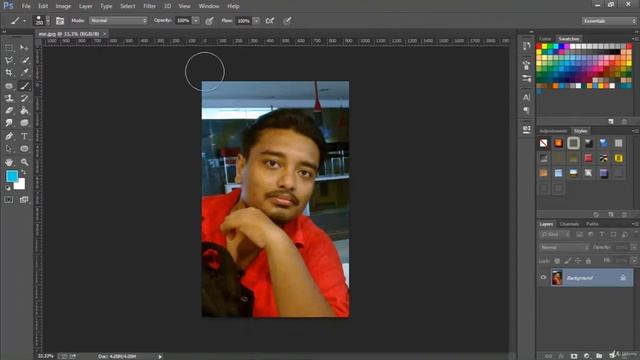The image size is (640, 360).
Task: Create new fill or adjustment layer
Action: (587, 356)
